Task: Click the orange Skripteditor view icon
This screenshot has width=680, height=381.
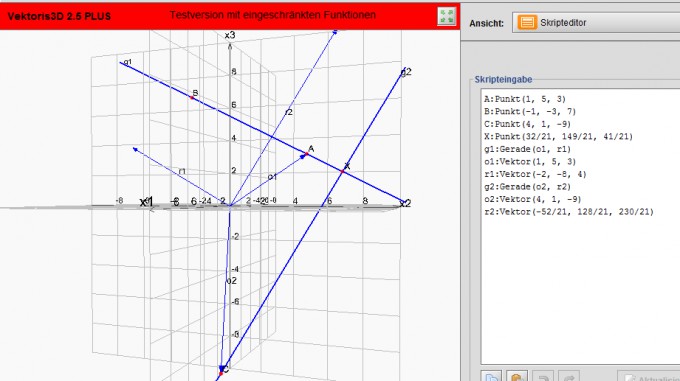Action: tap(527, 23)
